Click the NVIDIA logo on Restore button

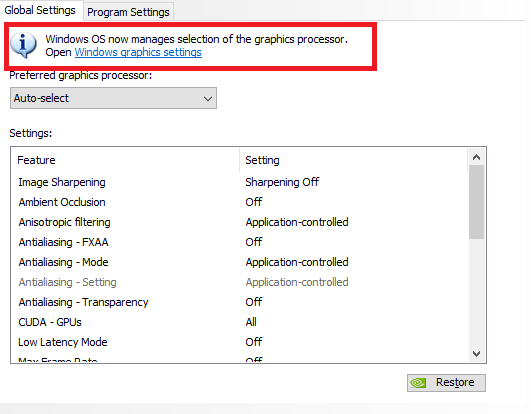pos(418,383)
